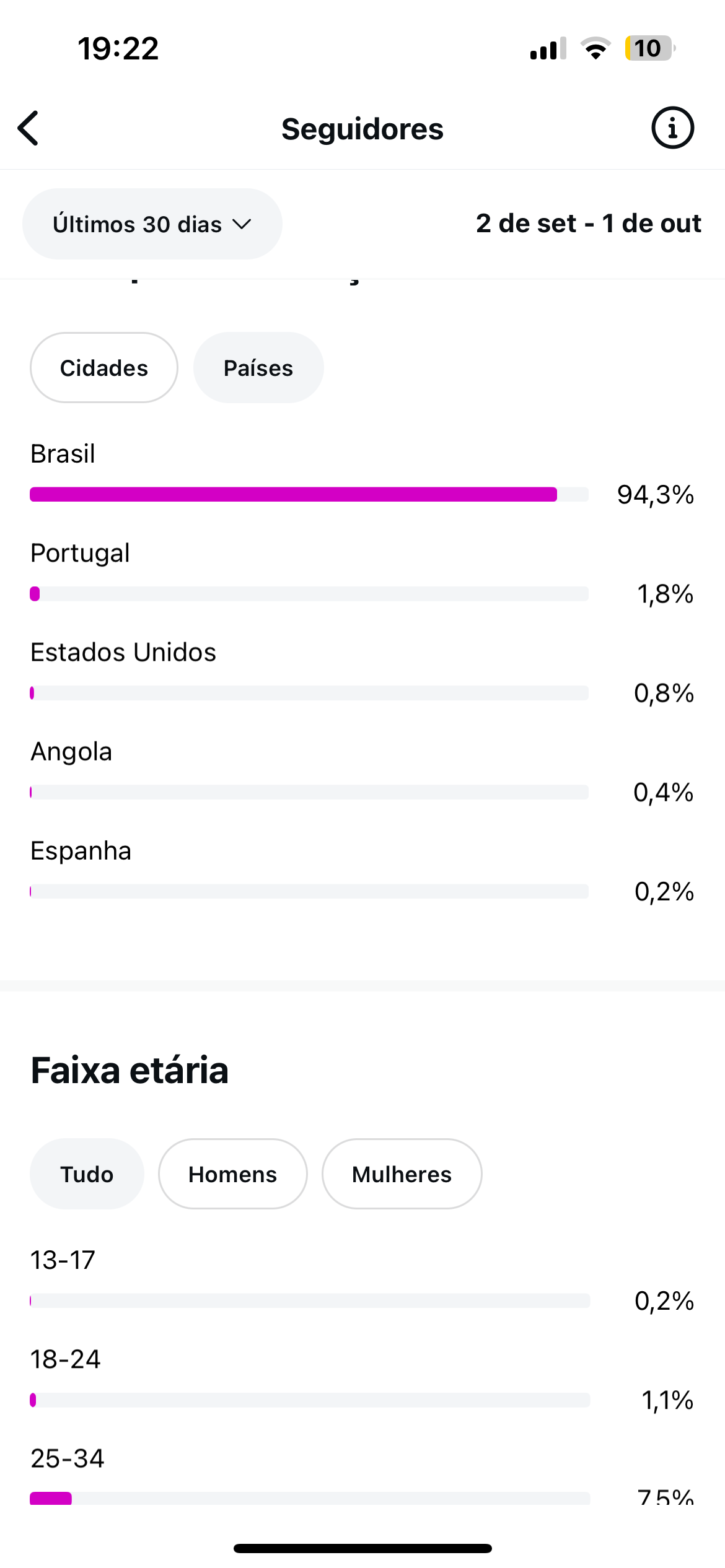Tap the Espanha country label

[81, 851]
